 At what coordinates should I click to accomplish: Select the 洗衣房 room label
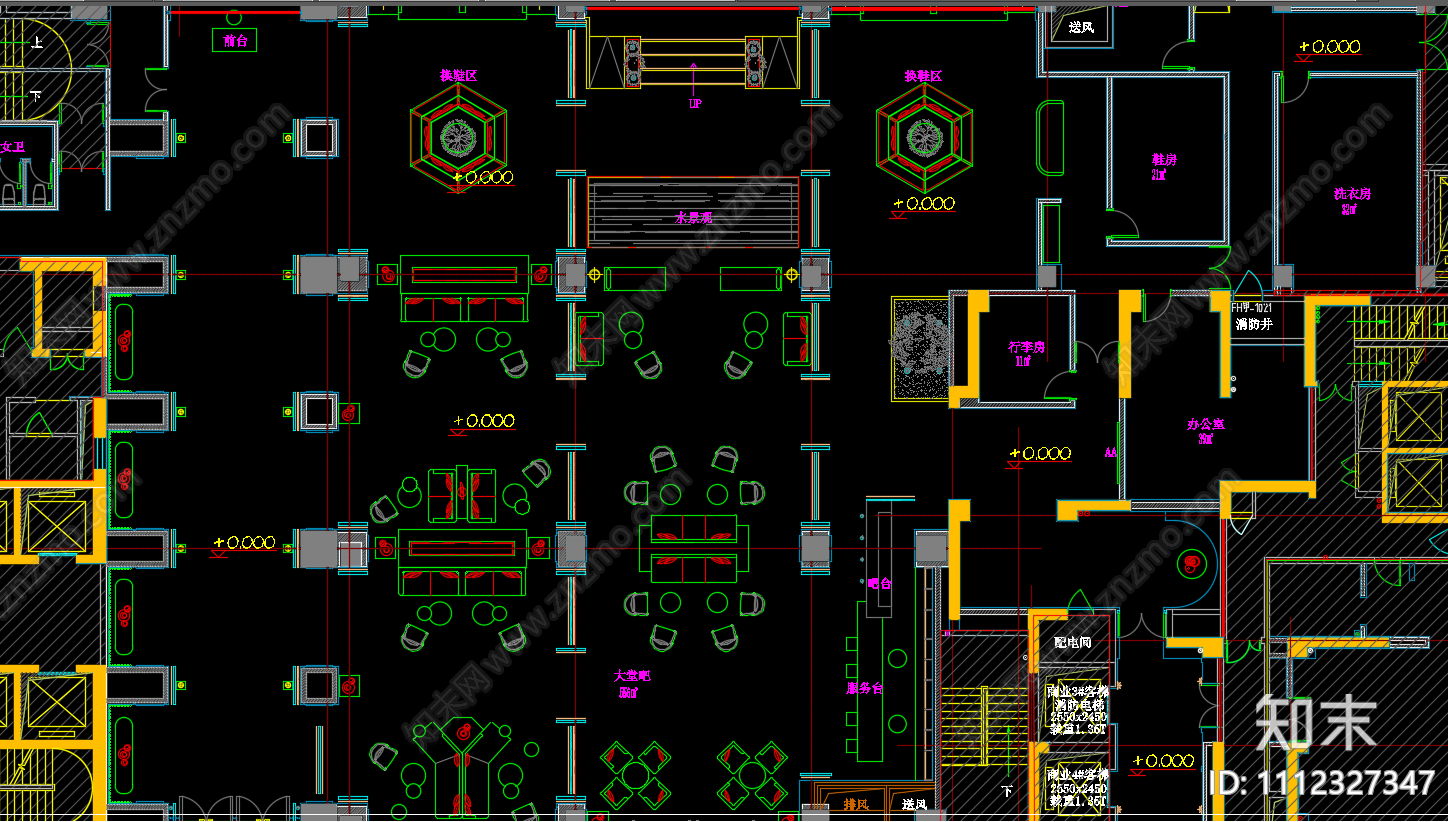click(x=1352, y=194)
